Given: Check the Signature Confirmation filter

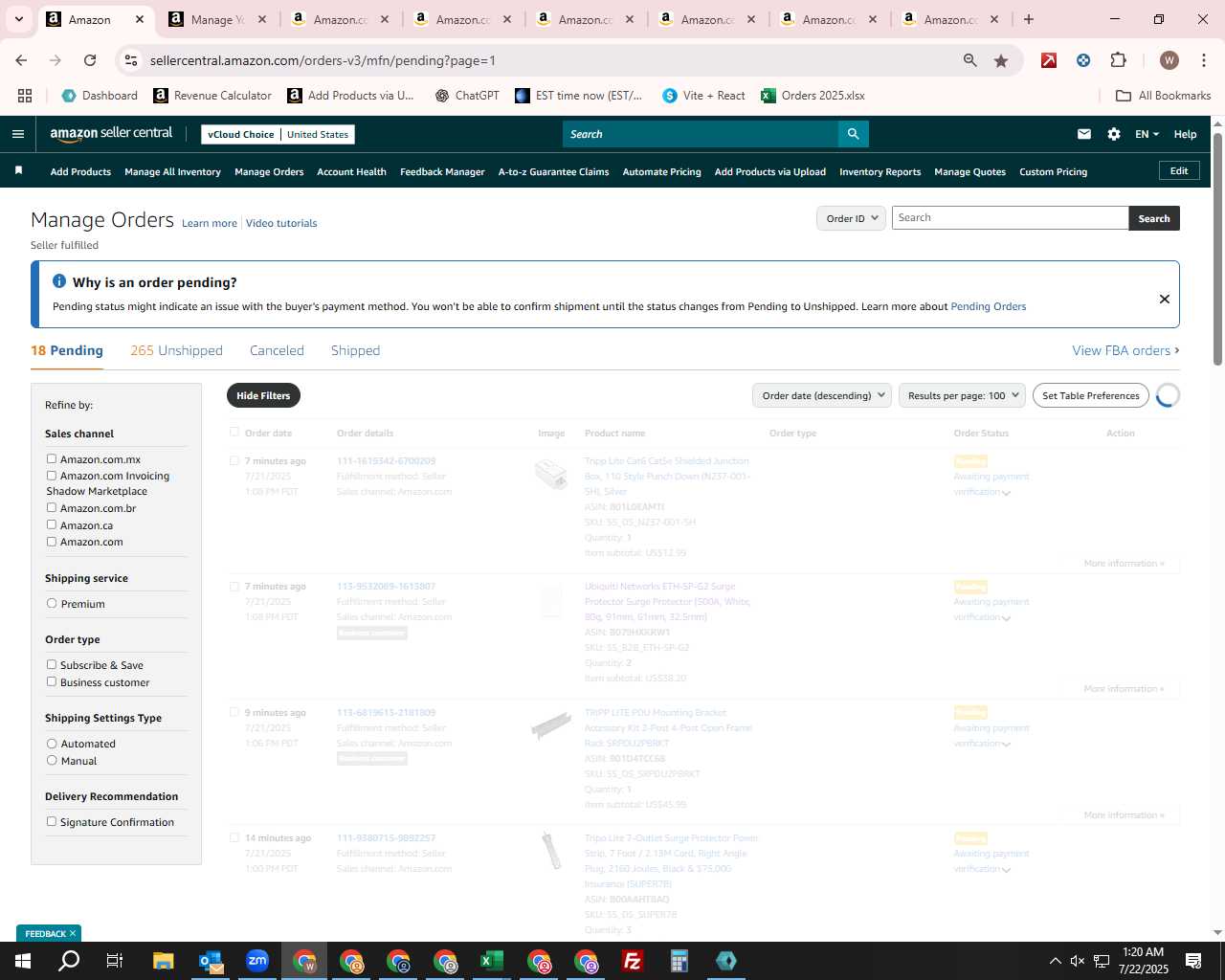Looking at the screenshot, I should click(52, 822).
